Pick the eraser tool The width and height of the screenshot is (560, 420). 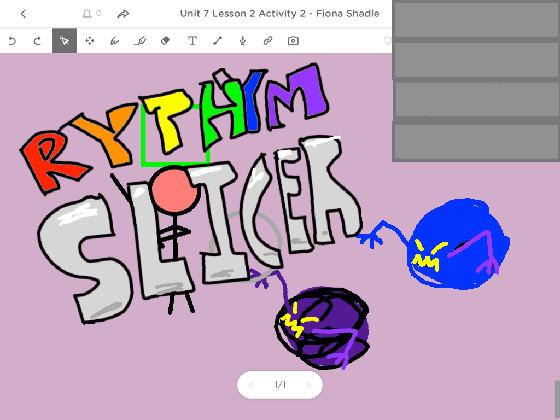click(165, 41)
